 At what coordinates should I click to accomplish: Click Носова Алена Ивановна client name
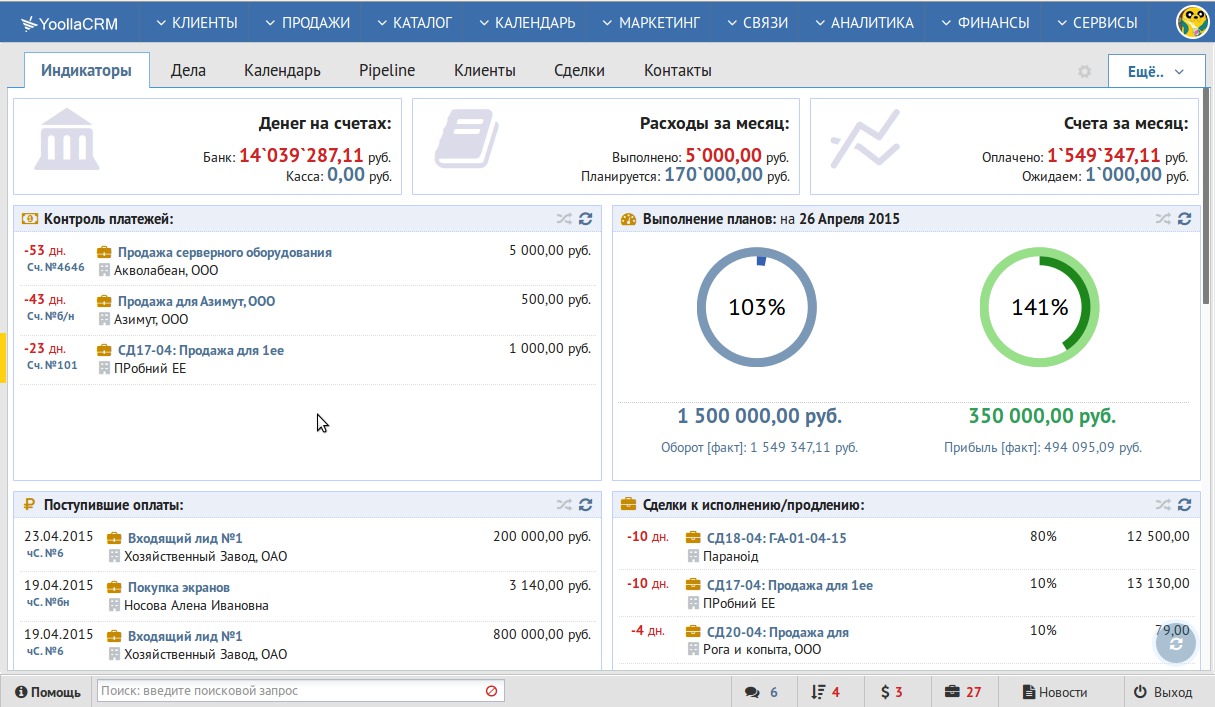196,605
